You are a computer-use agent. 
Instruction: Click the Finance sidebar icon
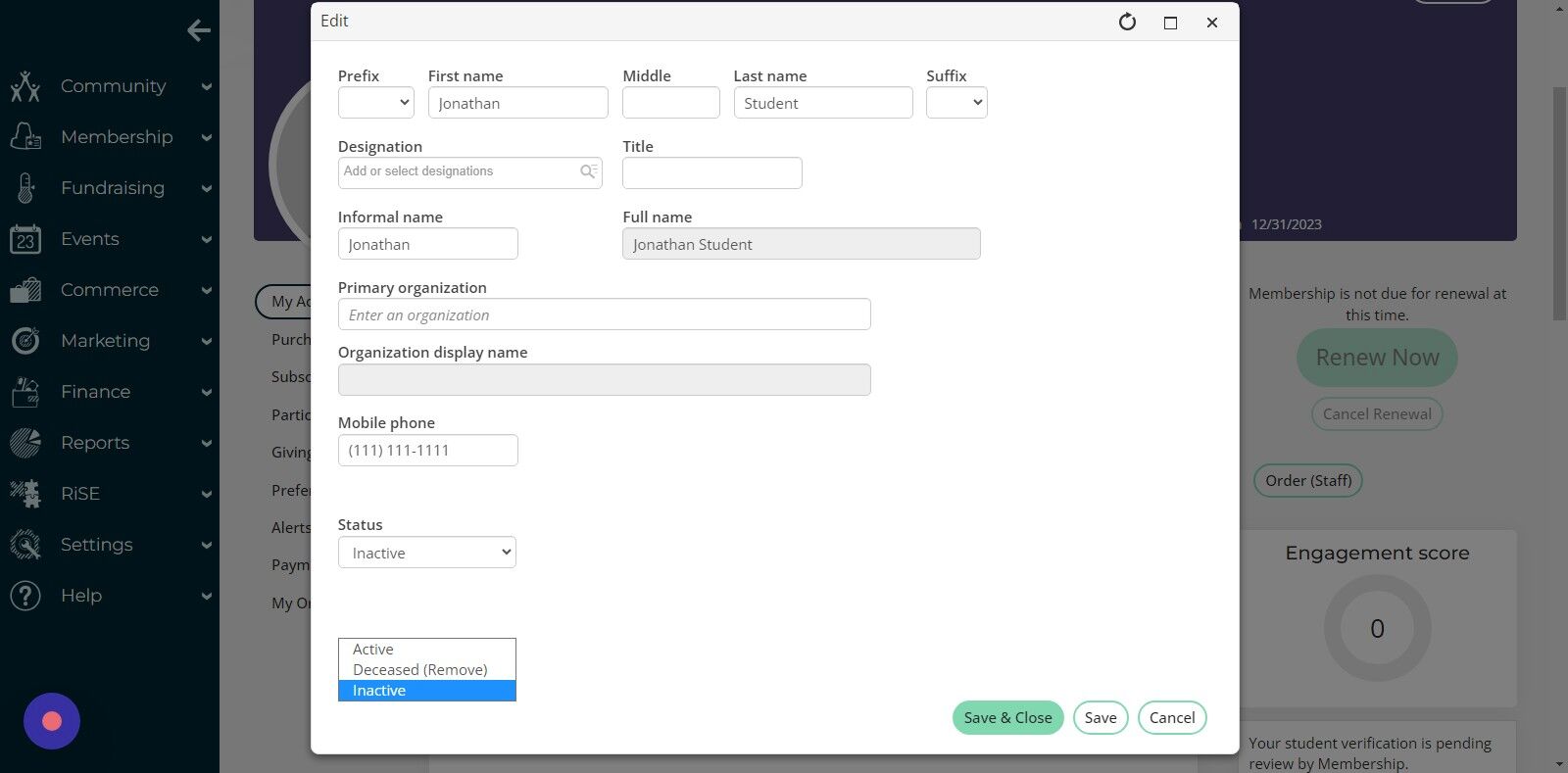(25, 392)
